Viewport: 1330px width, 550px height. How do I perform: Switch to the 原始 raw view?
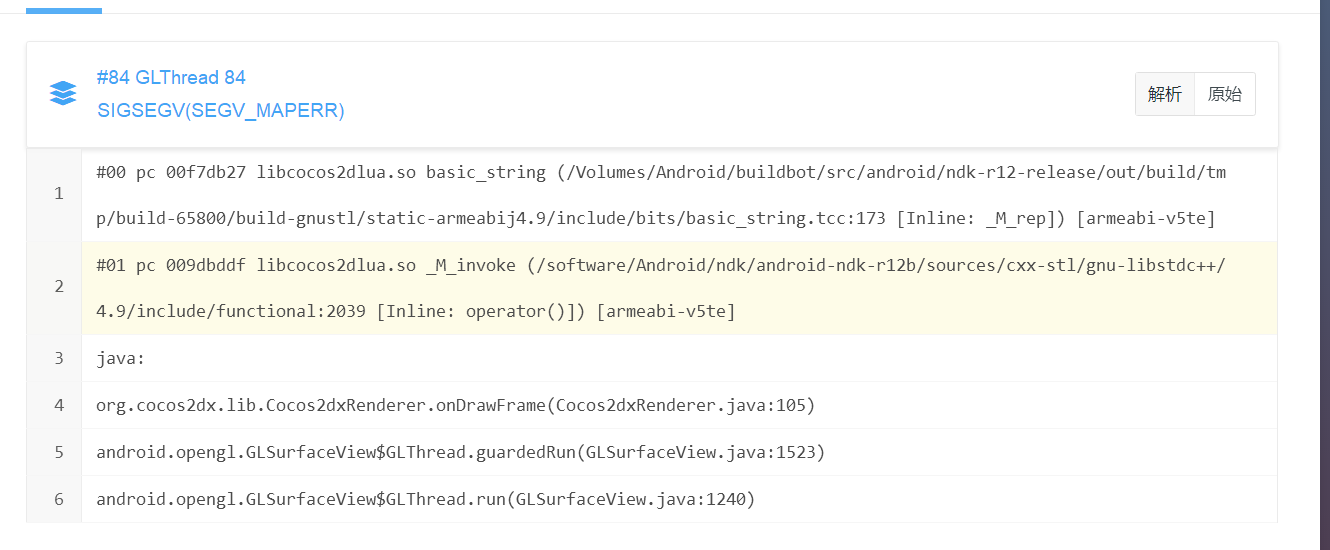1225,94
